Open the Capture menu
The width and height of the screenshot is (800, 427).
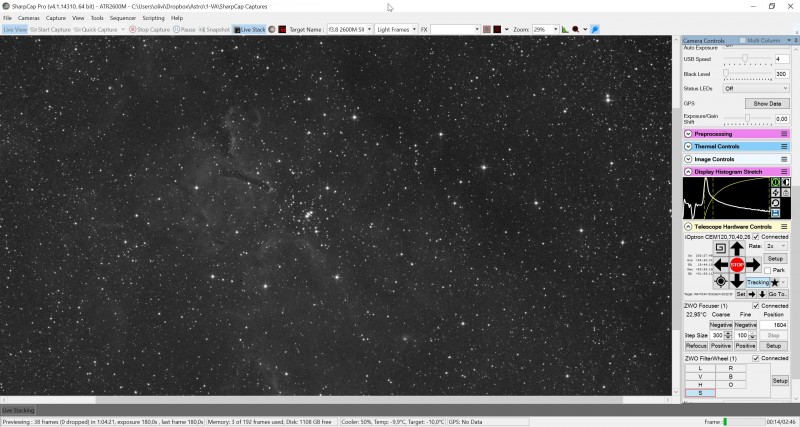[56, 18]
